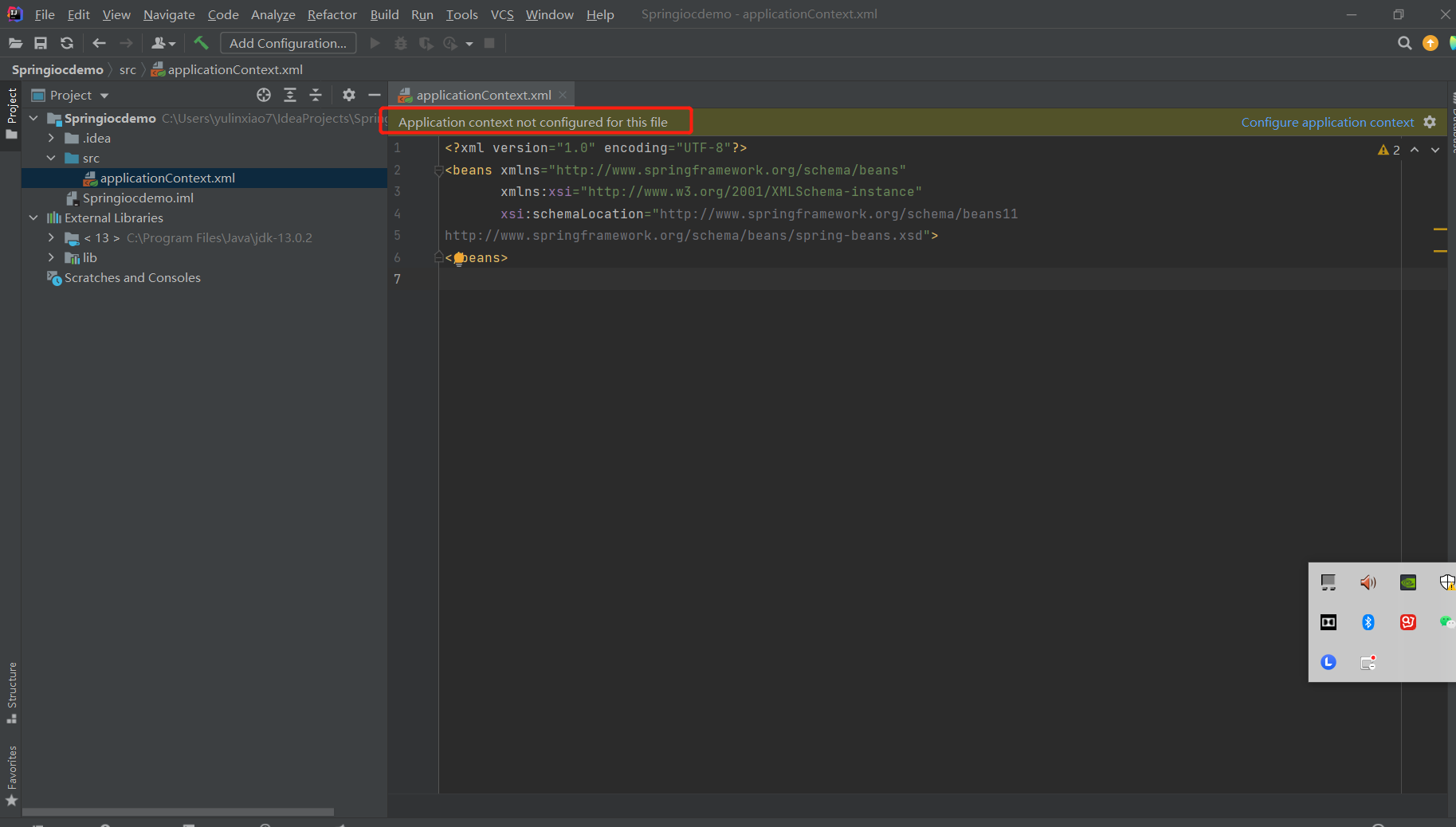Click the Run with Coverage icon
The height and width of the screenshot is (827, 1456).
point(426,43)
